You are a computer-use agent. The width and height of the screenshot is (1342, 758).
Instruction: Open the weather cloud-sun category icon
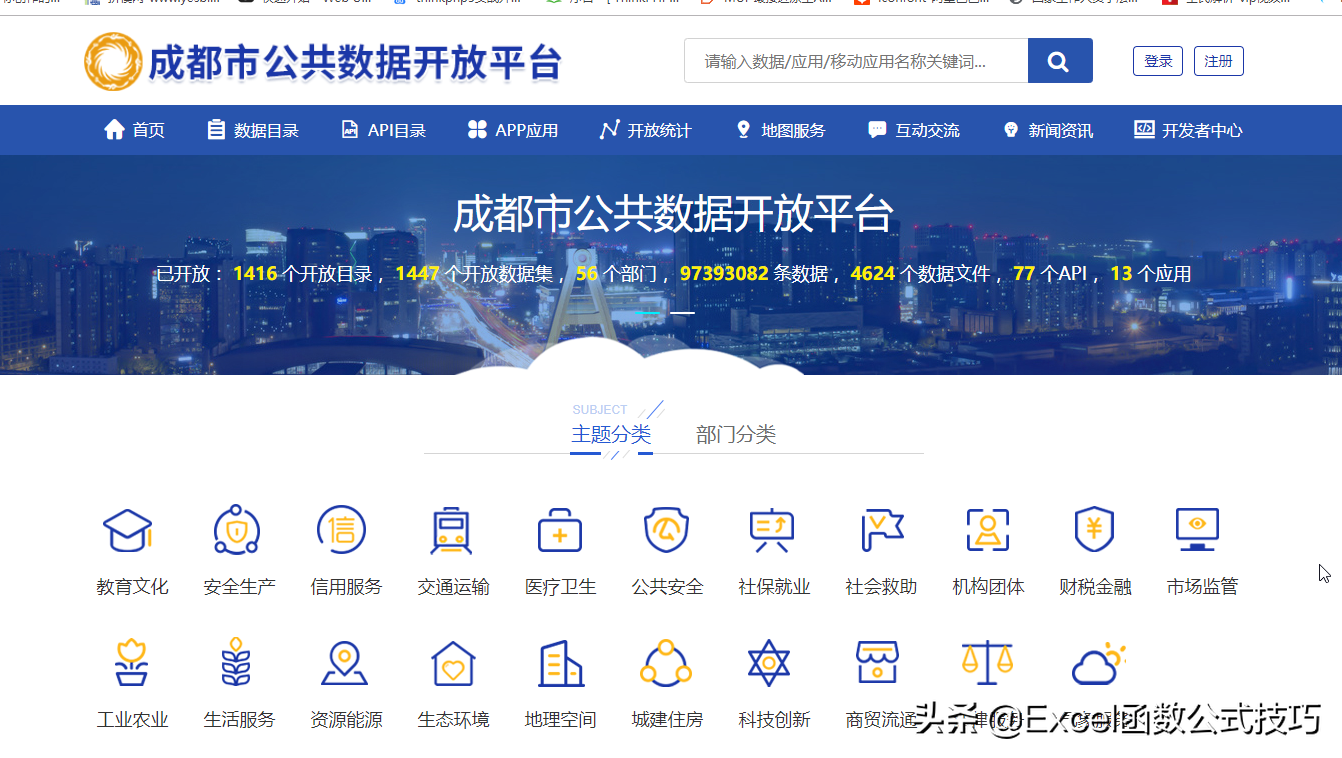point(1098,663)
